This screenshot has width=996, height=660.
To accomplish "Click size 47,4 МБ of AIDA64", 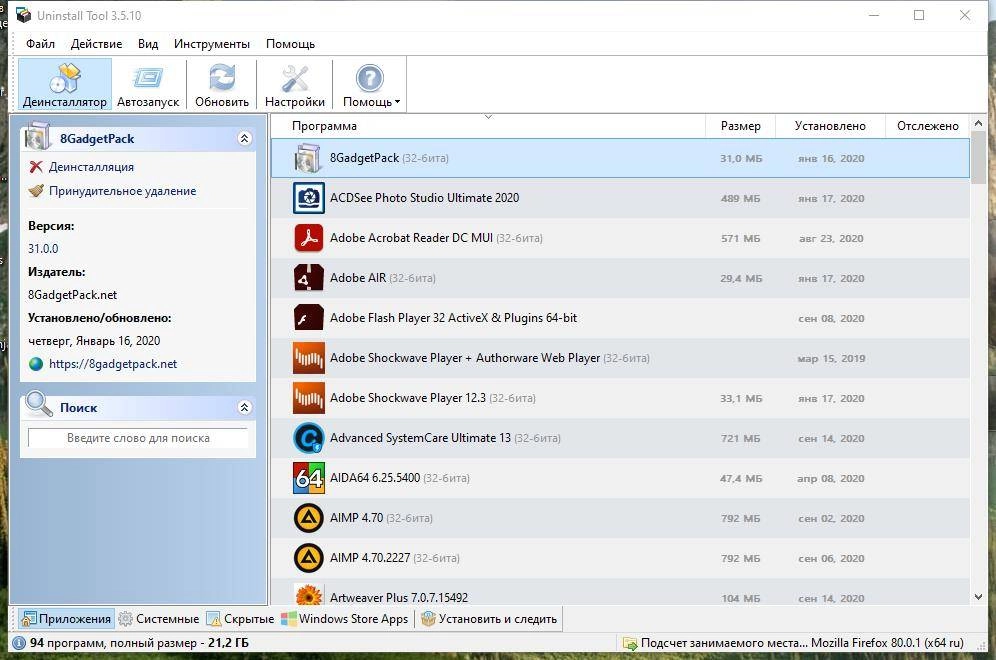I will [x=741, y=479].
